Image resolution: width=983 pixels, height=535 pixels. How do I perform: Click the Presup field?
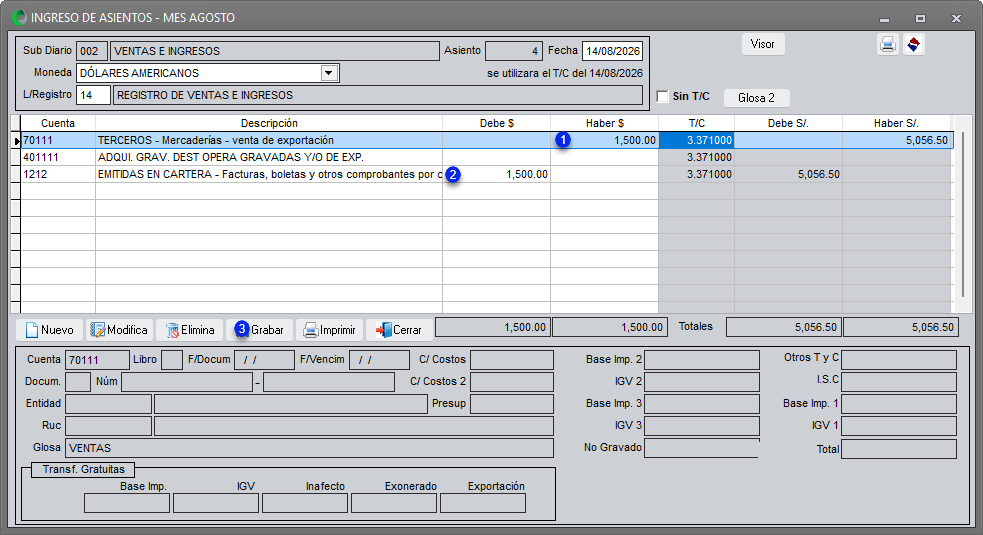512,404
